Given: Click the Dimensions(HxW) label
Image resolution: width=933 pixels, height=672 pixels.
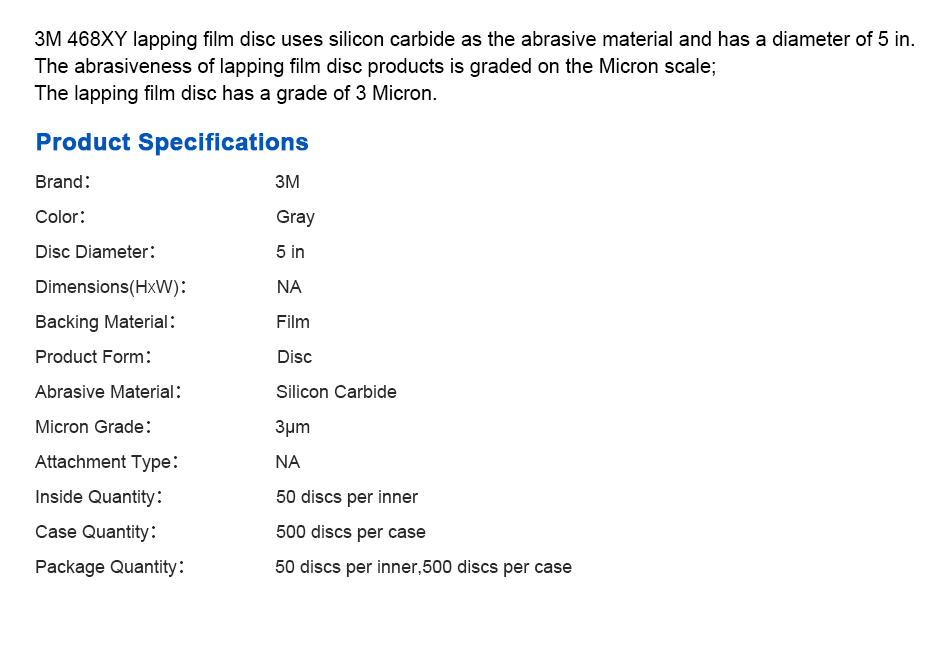Looking at the screenshot, I should [111, 287].
